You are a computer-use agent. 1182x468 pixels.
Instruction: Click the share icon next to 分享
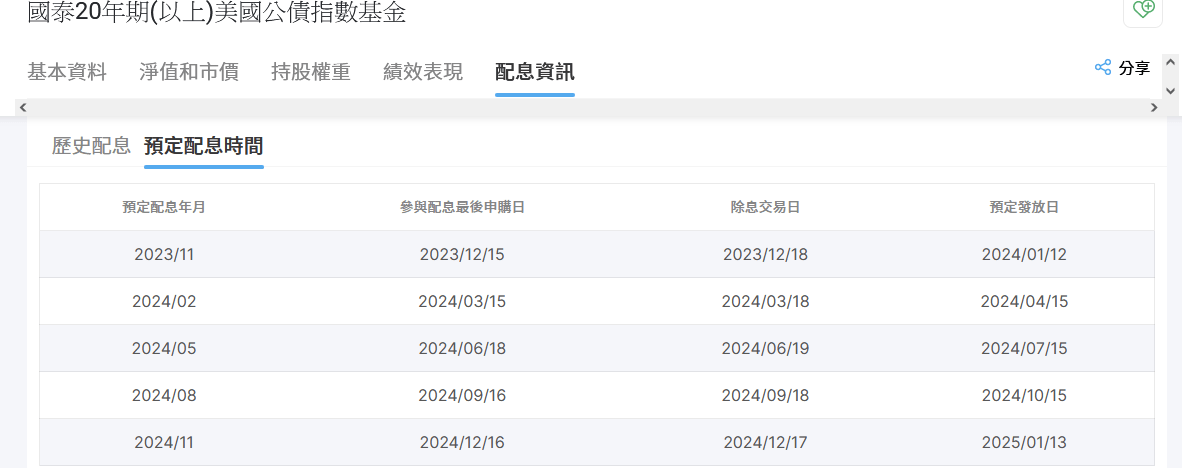tap(1103, 68)
